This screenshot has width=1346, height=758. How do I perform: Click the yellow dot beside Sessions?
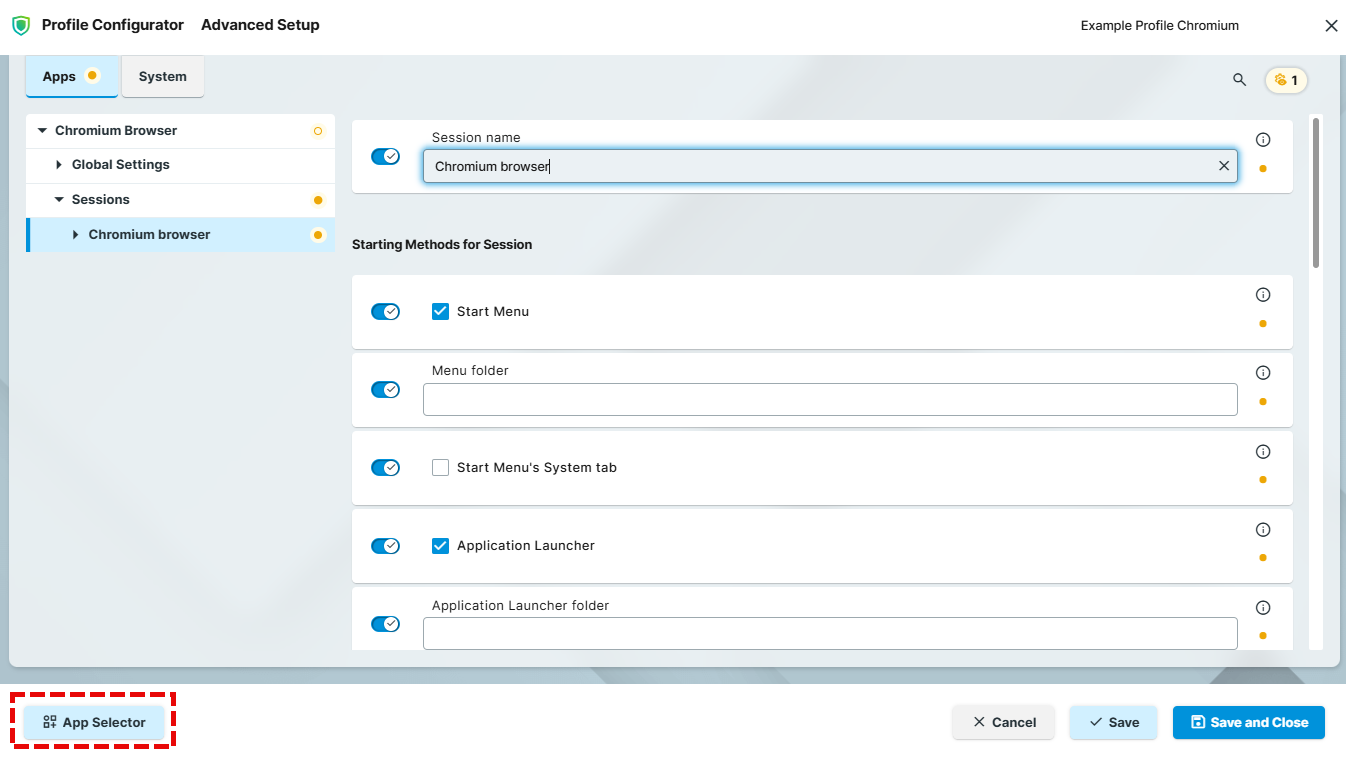pyautogui.click(x=318, y=199)
